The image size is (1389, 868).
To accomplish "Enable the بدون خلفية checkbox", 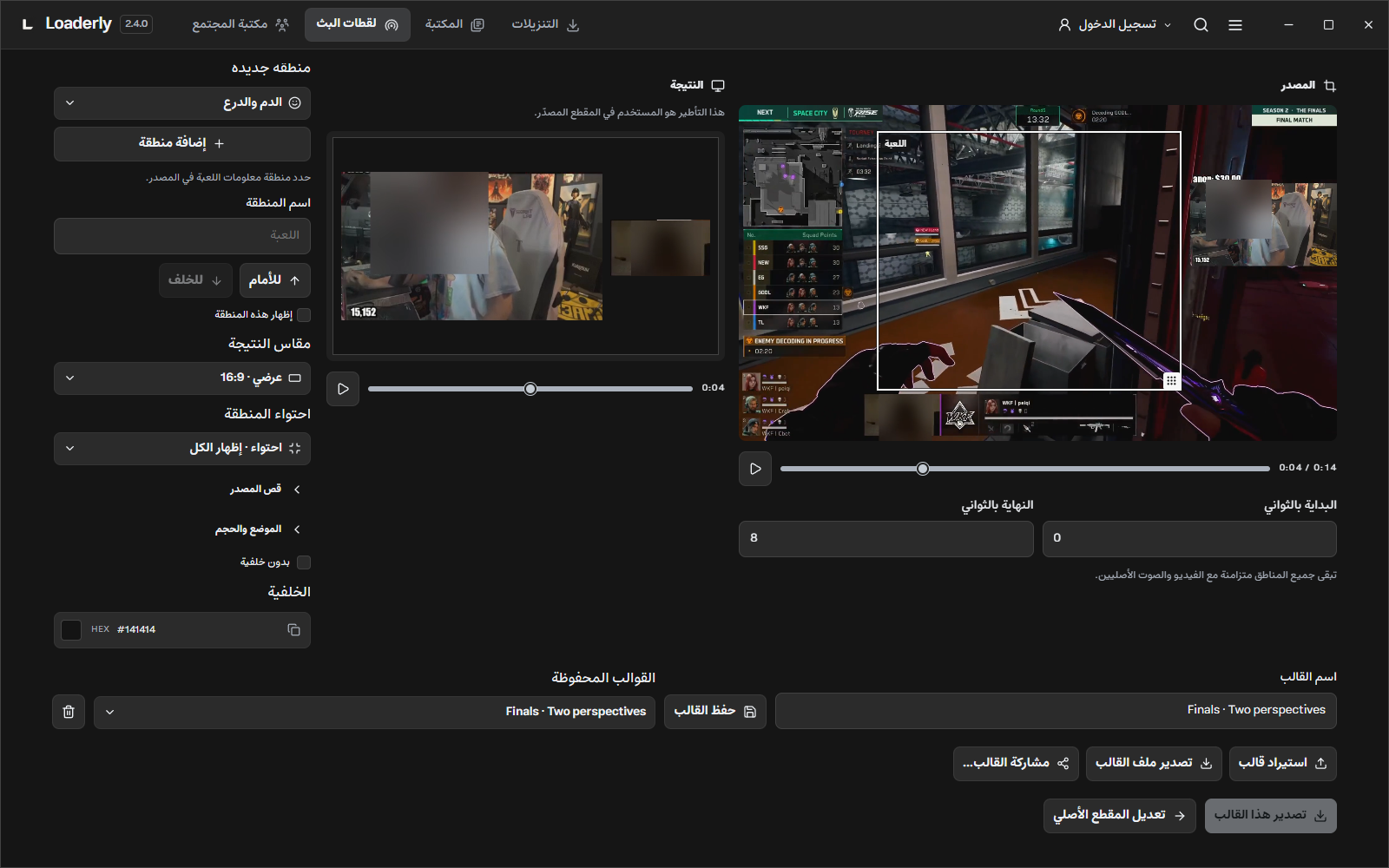I will pos(304,562).
